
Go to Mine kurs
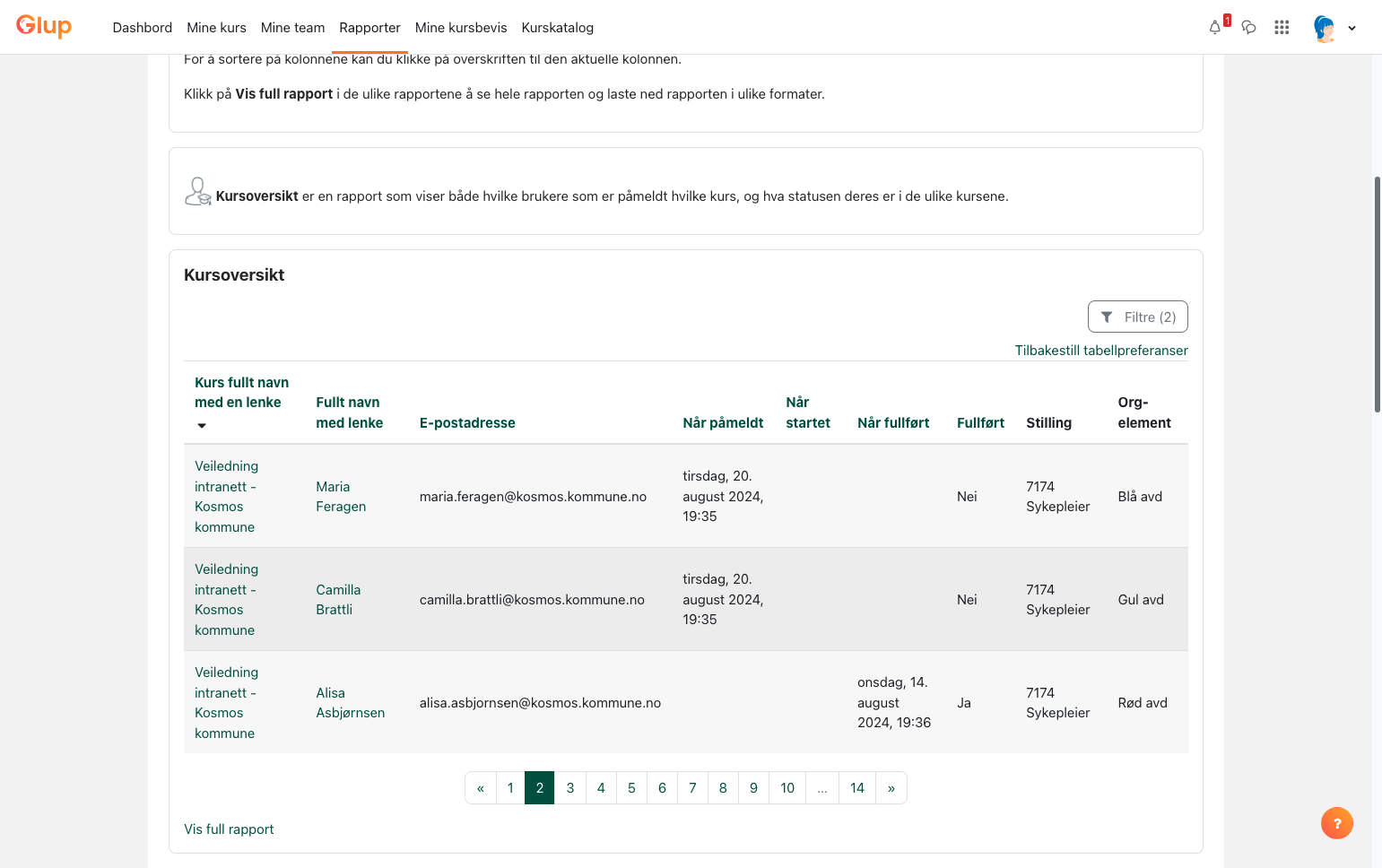click(216, 28)
